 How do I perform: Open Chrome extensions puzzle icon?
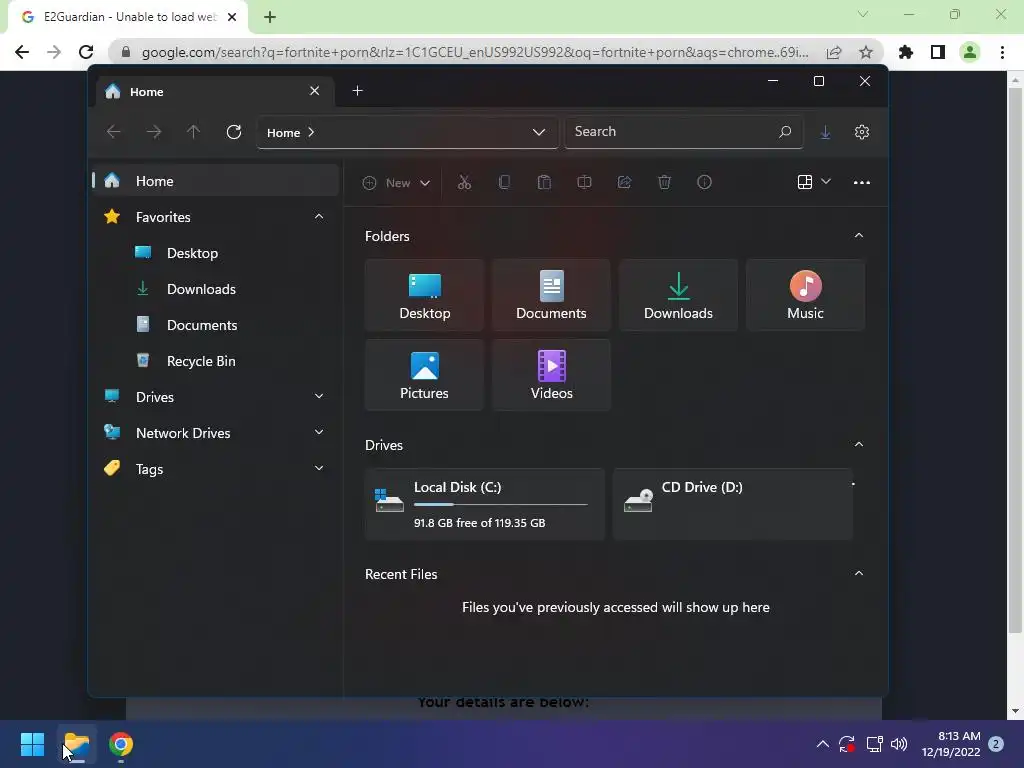tap(906, 52)
